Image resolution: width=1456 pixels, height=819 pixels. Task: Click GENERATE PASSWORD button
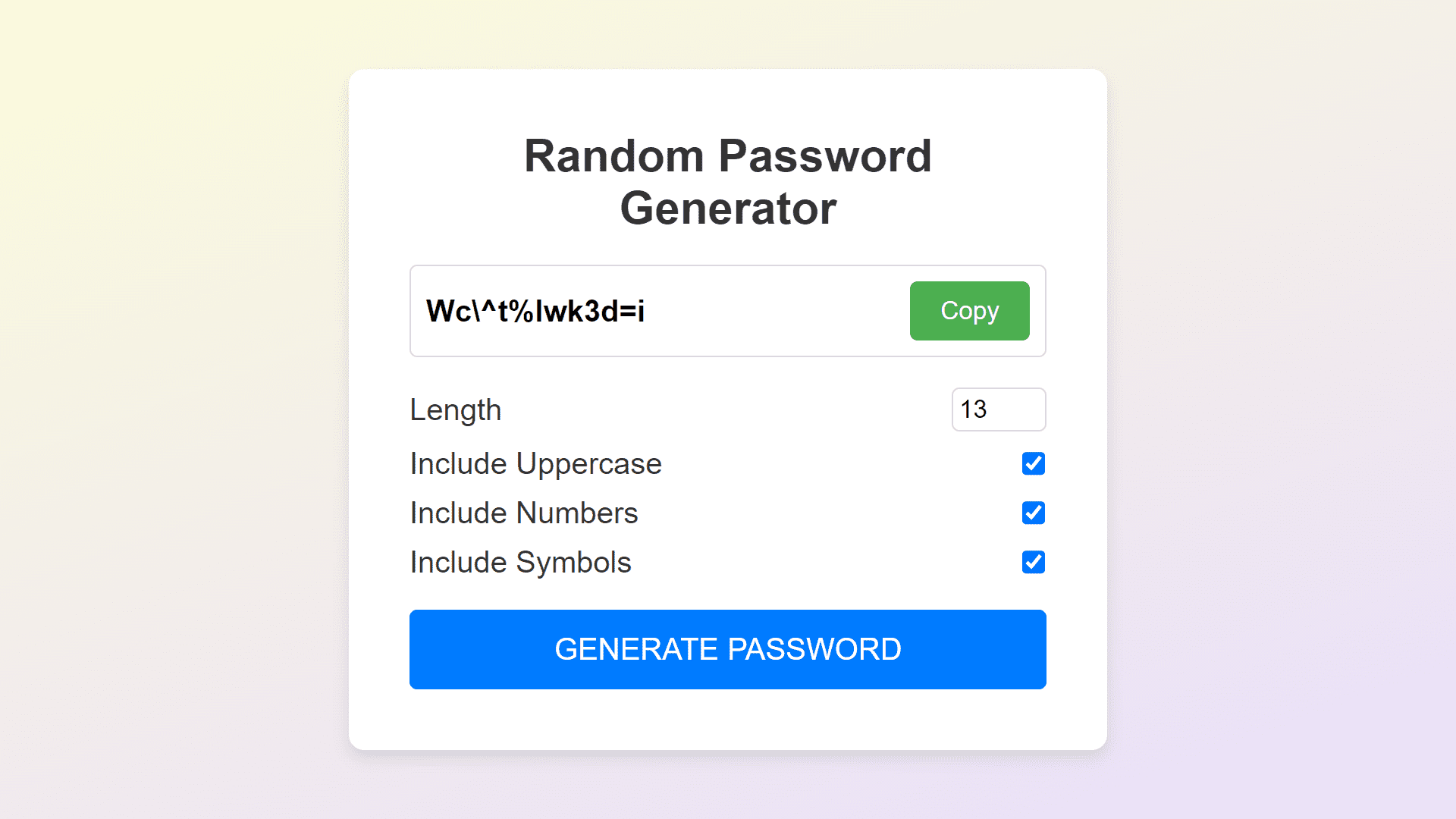coord(728,649)
